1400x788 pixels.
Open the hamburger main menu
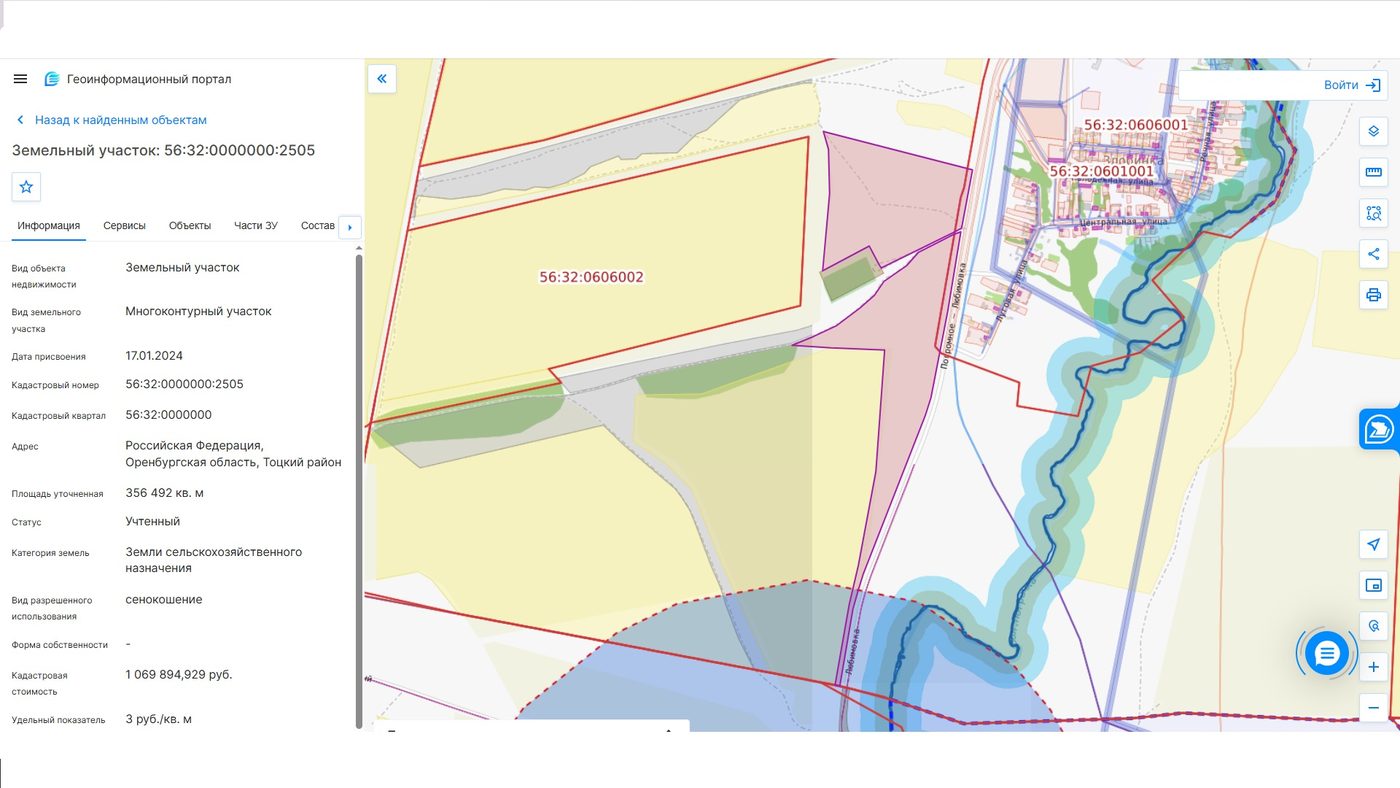(x=20, y=79)
